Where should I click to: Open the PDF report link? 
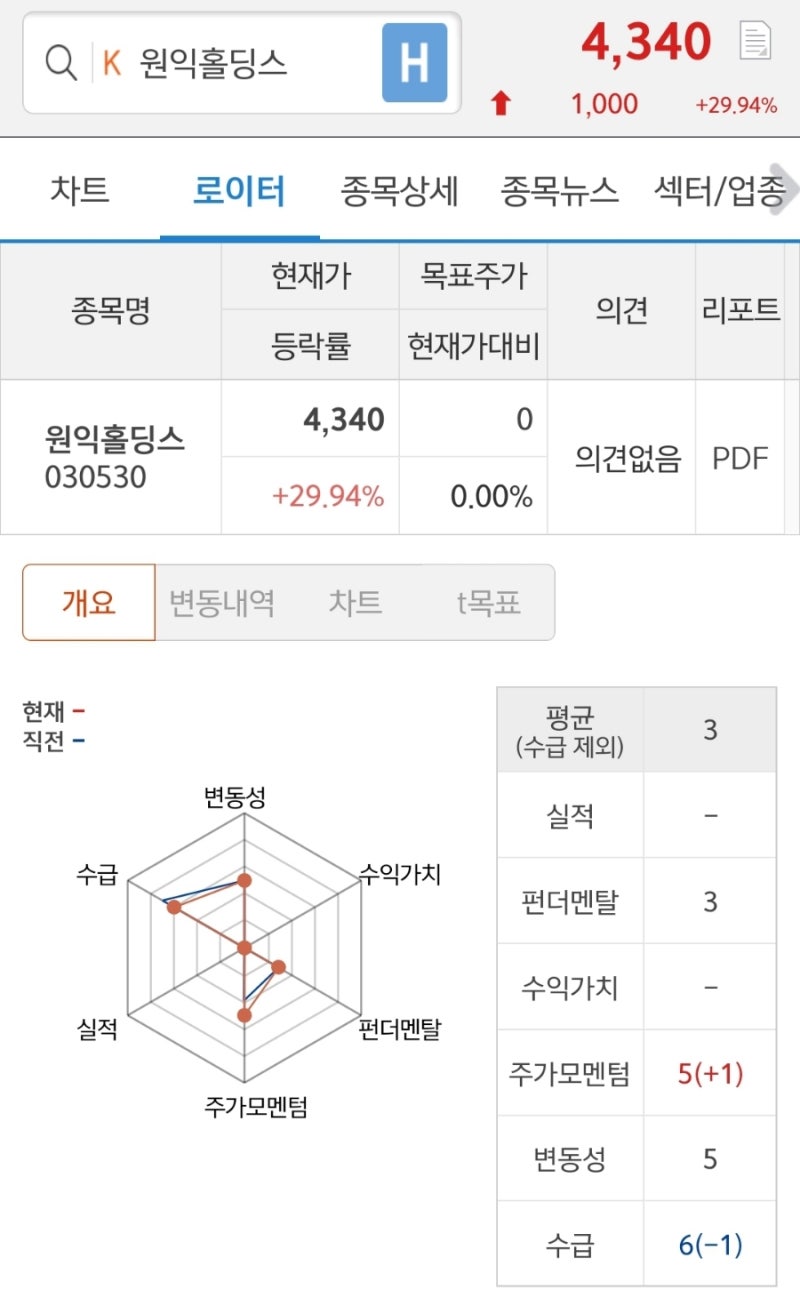pyautogui.click(x=740, y=458)
